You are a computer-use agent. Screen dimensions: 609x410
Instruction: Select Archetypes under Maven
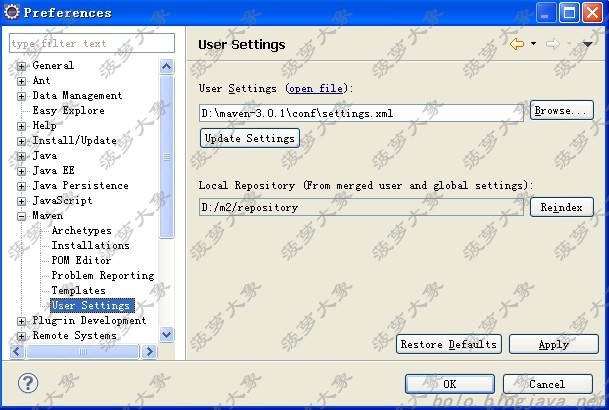pos(82,231)
